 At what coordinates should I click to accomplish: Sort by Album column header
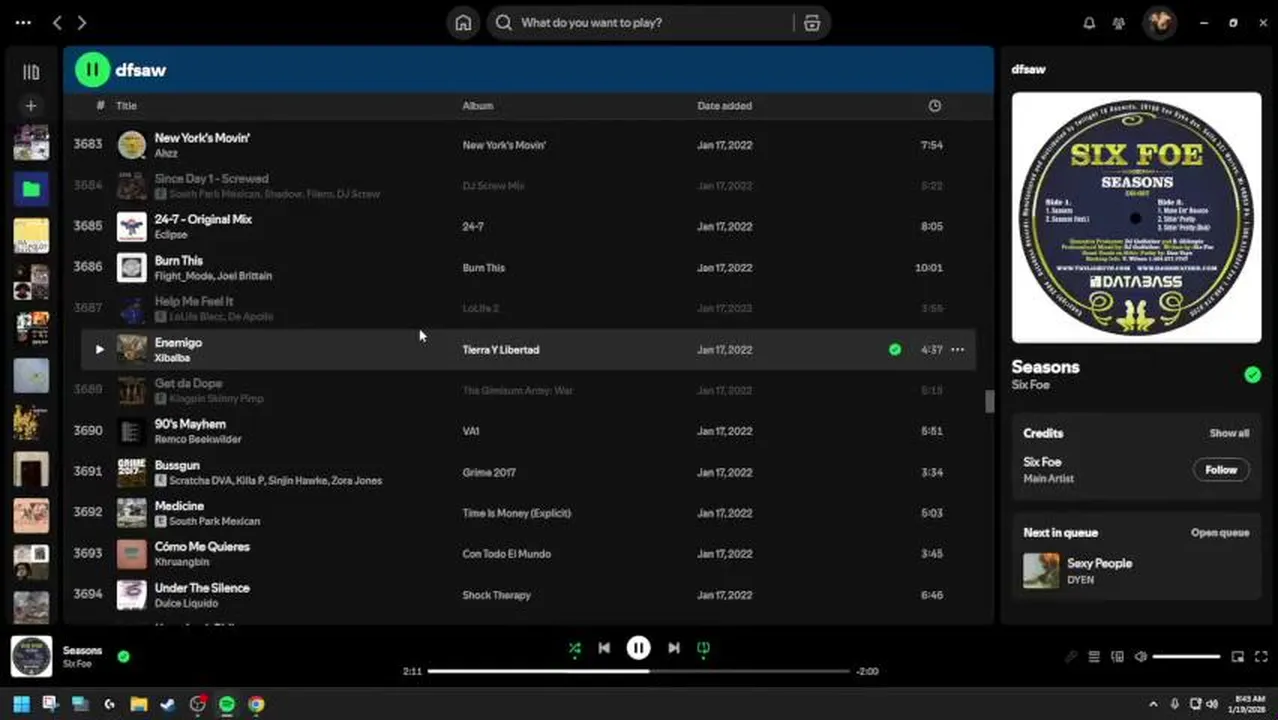click(478, 106)
